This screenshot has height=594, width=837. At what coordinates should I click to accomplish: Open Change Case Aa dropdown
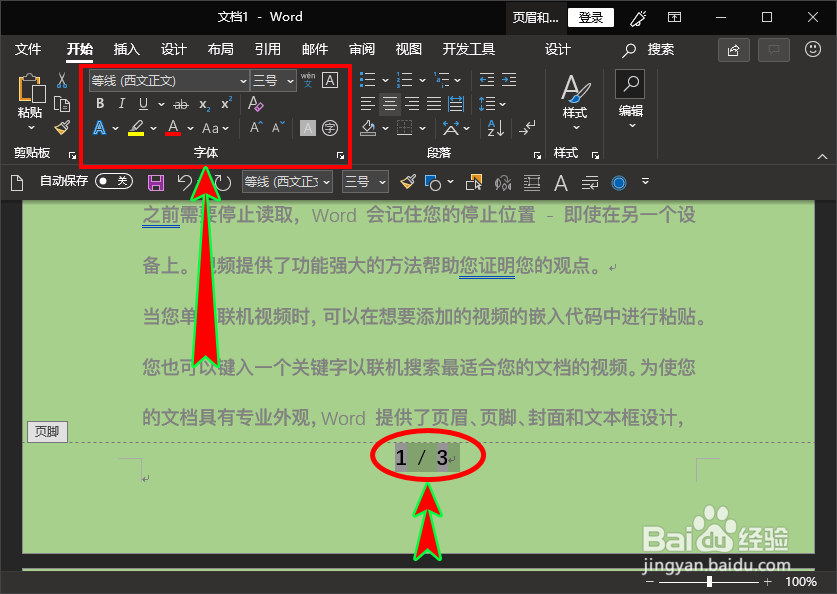click(215, 128)
